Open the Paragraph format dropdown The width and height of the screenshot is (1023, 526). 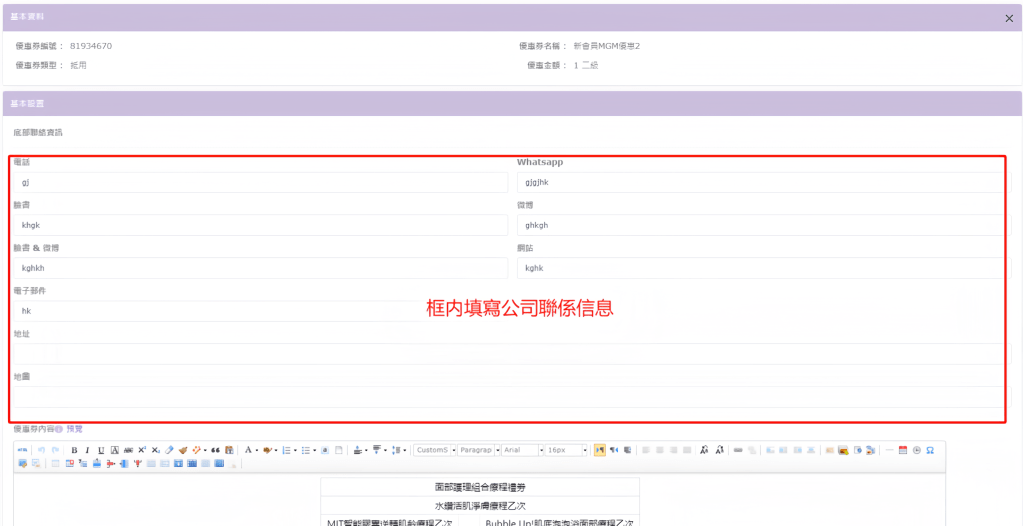point(478,450)
